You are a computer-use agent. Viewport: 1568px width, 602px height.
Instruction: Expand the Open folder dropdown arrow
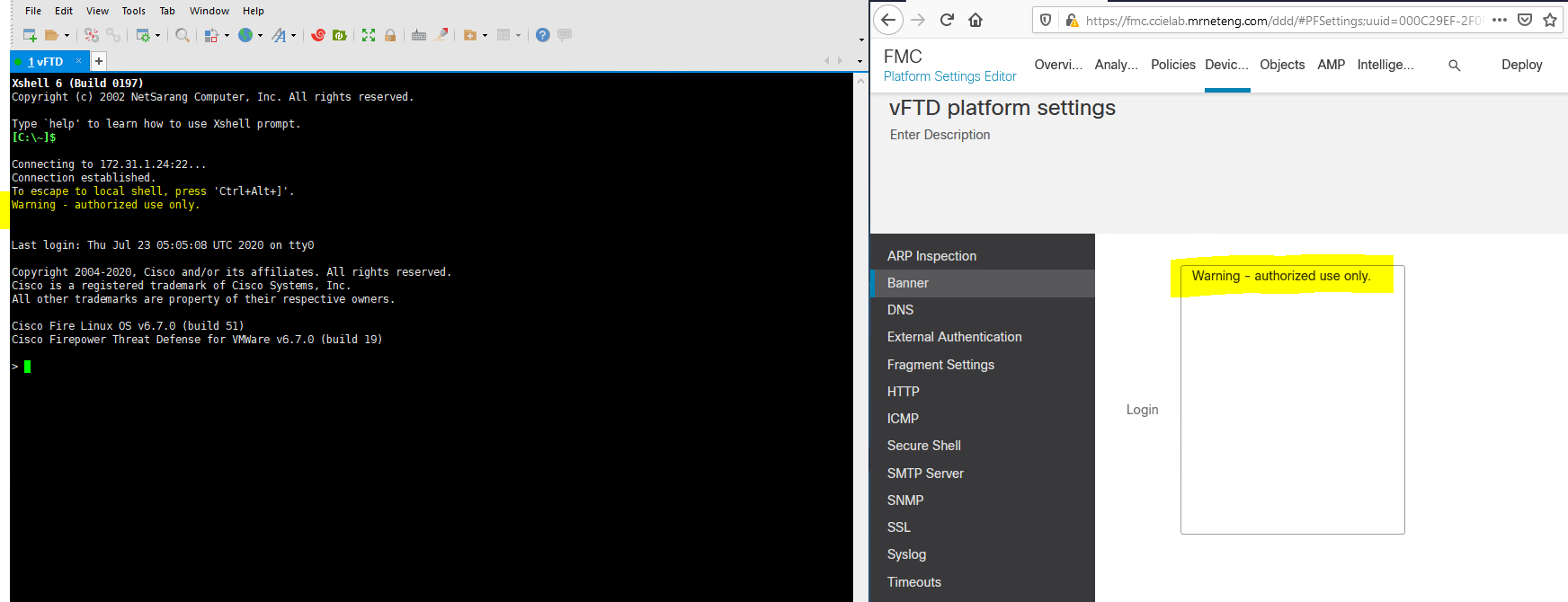67,36
